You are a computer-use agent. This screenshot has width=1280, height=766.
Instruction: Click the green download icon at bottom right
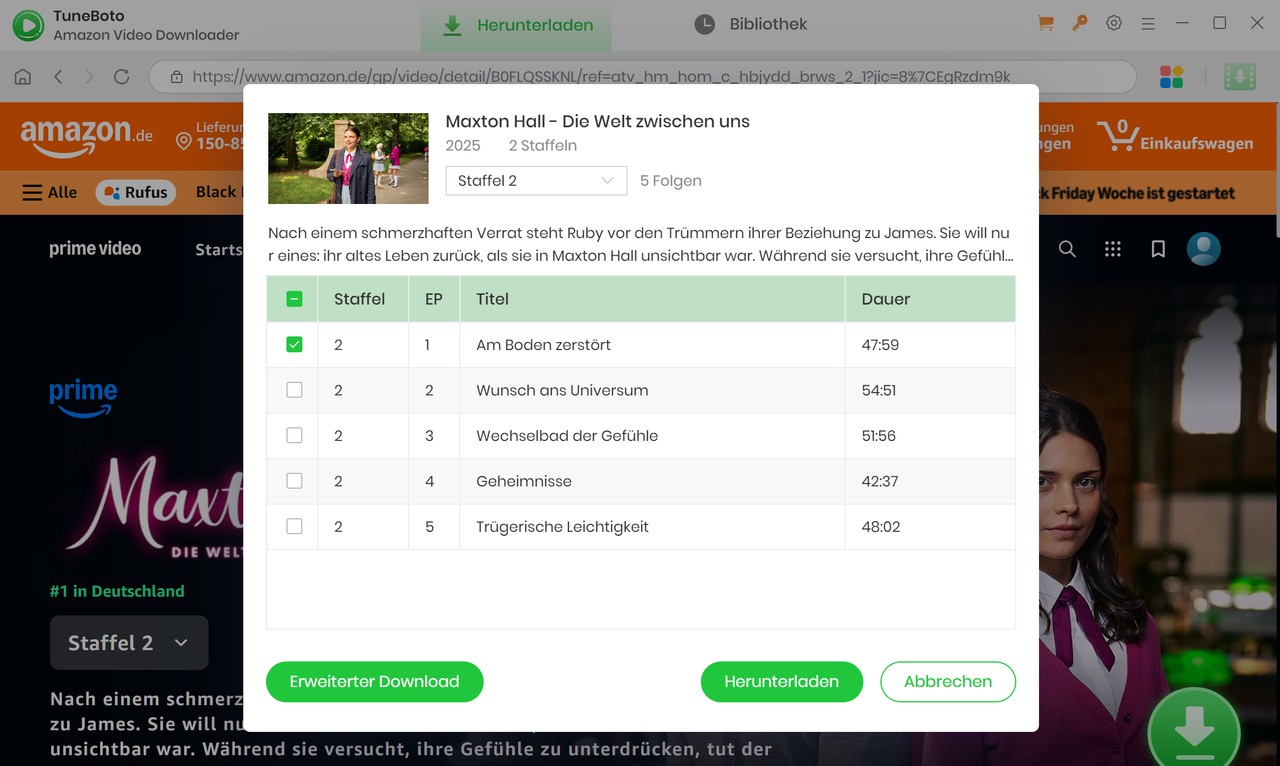click(x=1194, y=730)
